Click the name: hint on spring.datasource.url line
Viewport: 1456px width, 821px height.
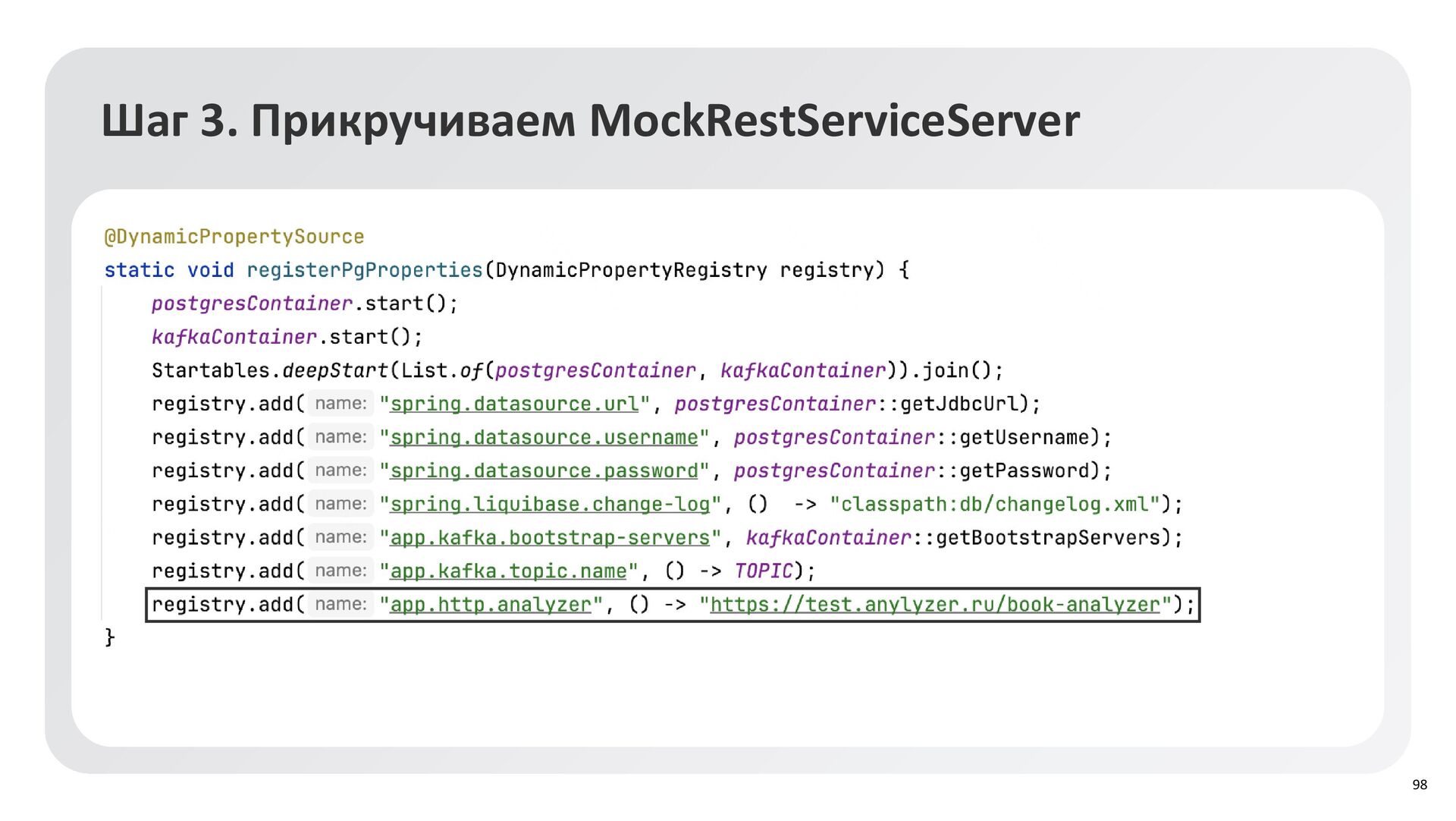(x=340, y=404)
